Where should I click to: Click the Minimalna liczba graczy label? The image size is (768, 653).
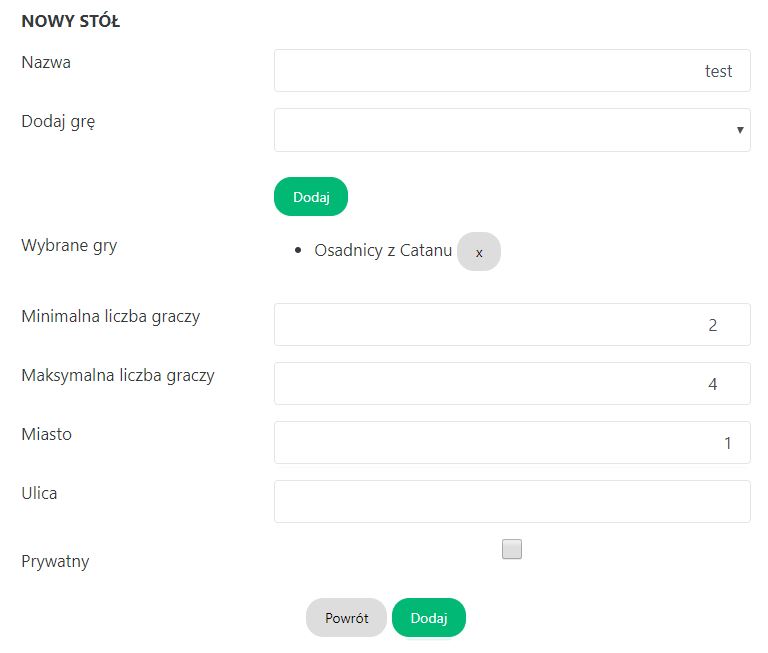(111, 317)
